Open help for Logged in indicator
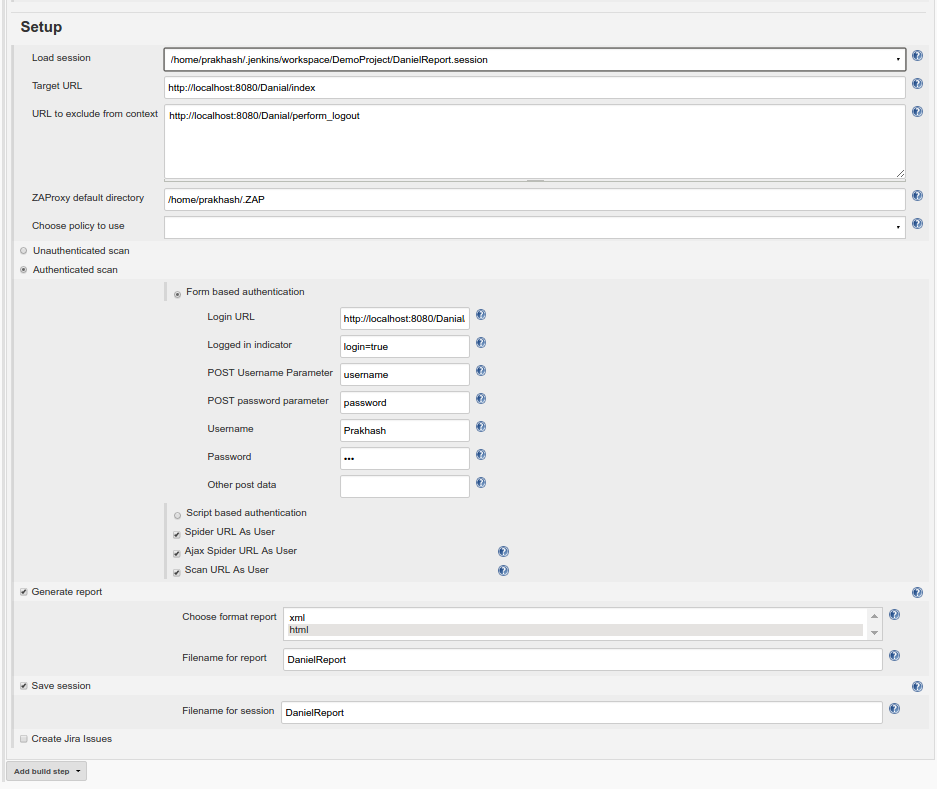The image size is (937, 789). (480, 342)
